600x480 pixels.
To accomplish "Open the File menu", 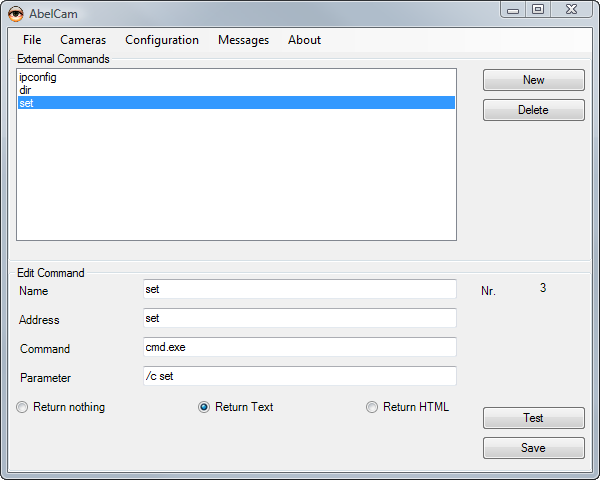I will coord(32,40).
